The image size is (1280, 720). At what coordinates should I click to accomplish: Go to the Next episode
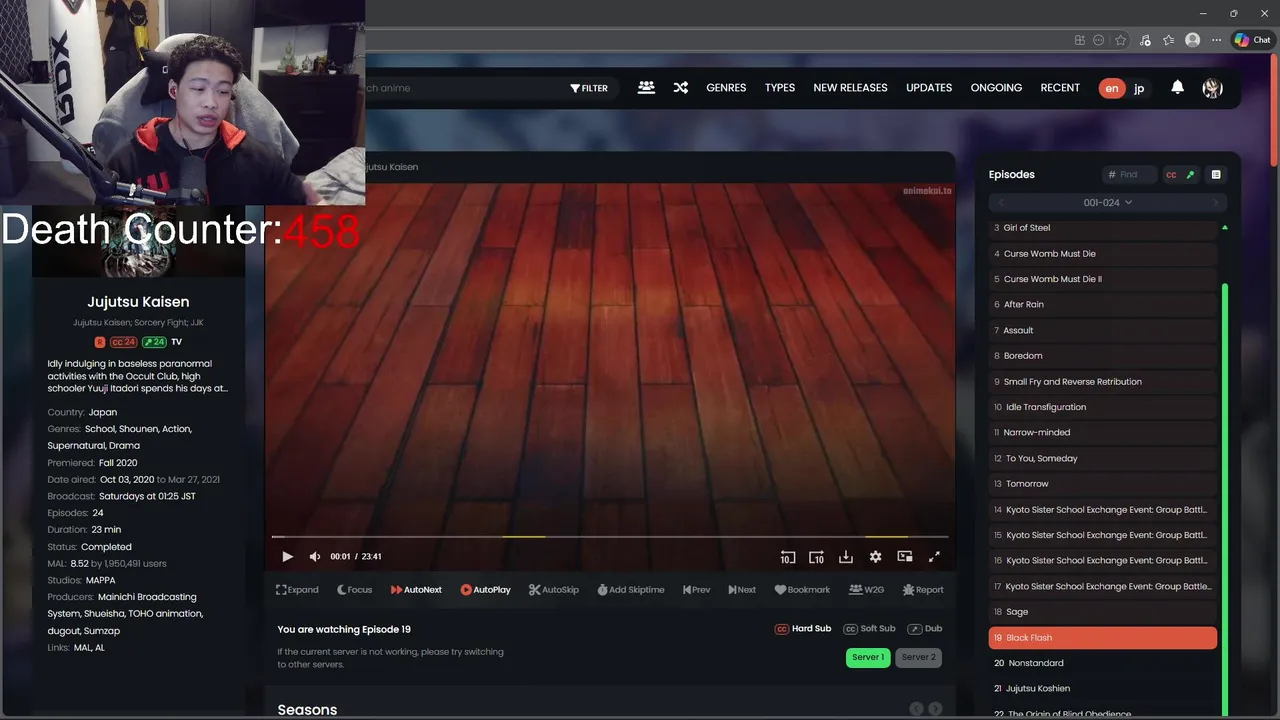point(742,590)
